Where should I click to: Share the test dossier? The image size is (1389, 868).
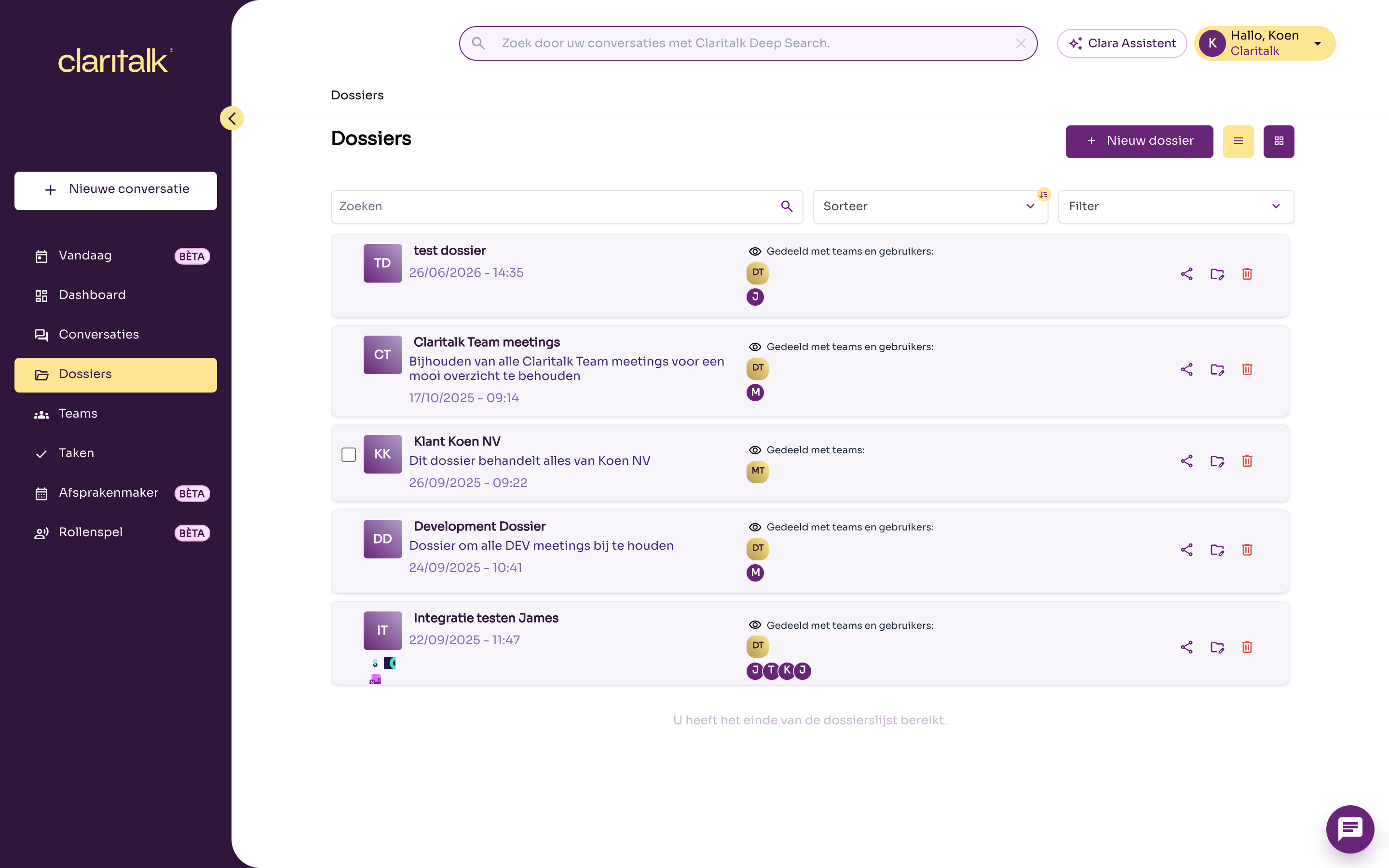1186,274
